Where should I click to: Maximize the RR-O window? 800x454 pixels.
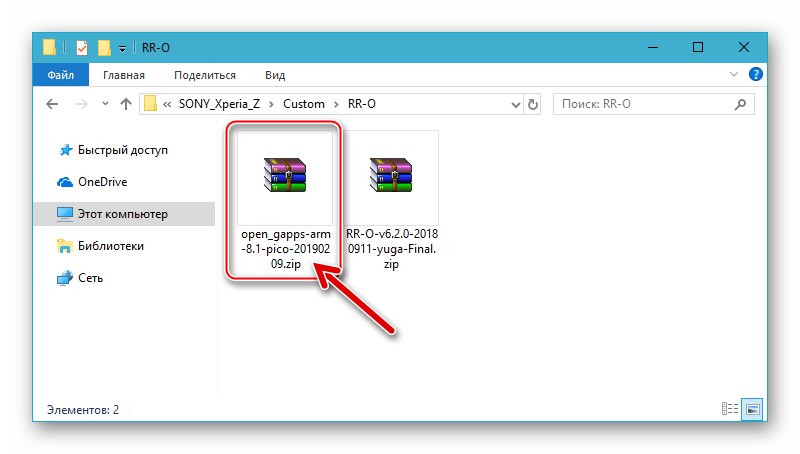click(698, 47)
